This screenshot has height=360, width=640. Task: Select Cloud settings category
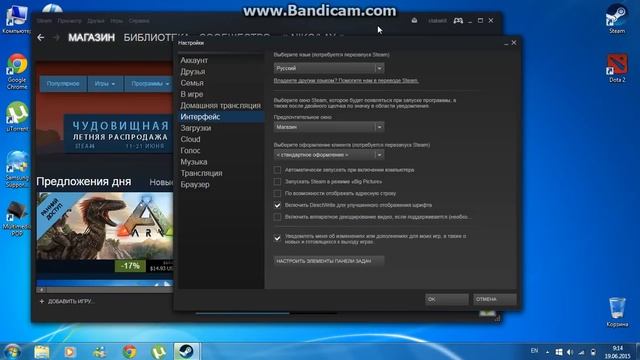click(x=190, y=139)
